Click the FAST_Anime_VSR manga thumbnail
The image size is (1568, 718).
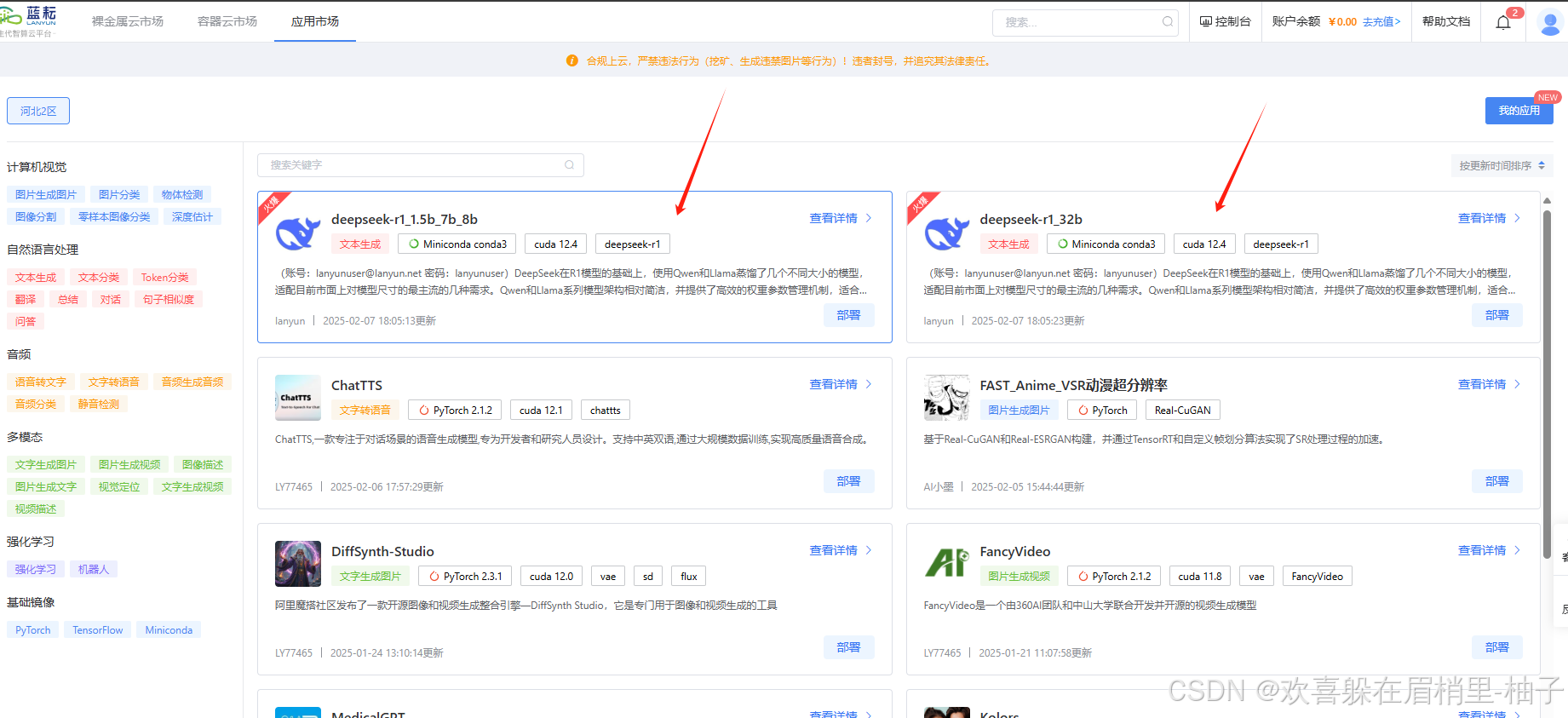(x=947, y=398)
